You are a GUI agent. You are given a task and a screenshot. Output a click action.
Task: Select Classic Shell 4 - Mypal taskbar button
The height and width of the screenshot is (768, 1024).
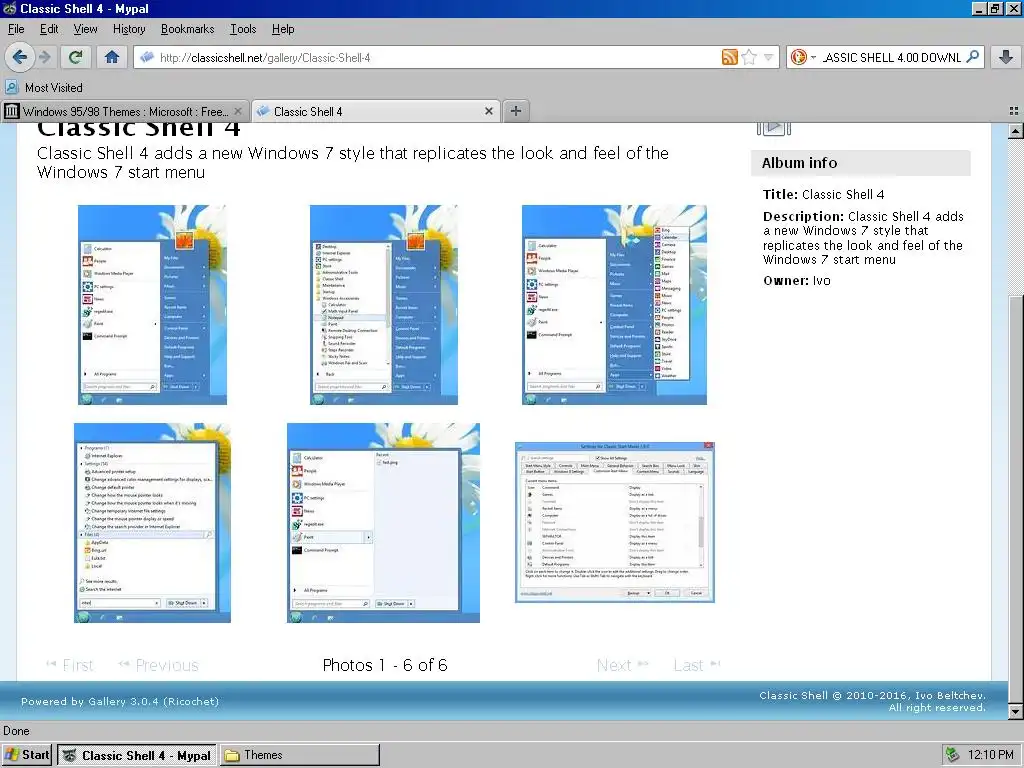pos(137,755)
